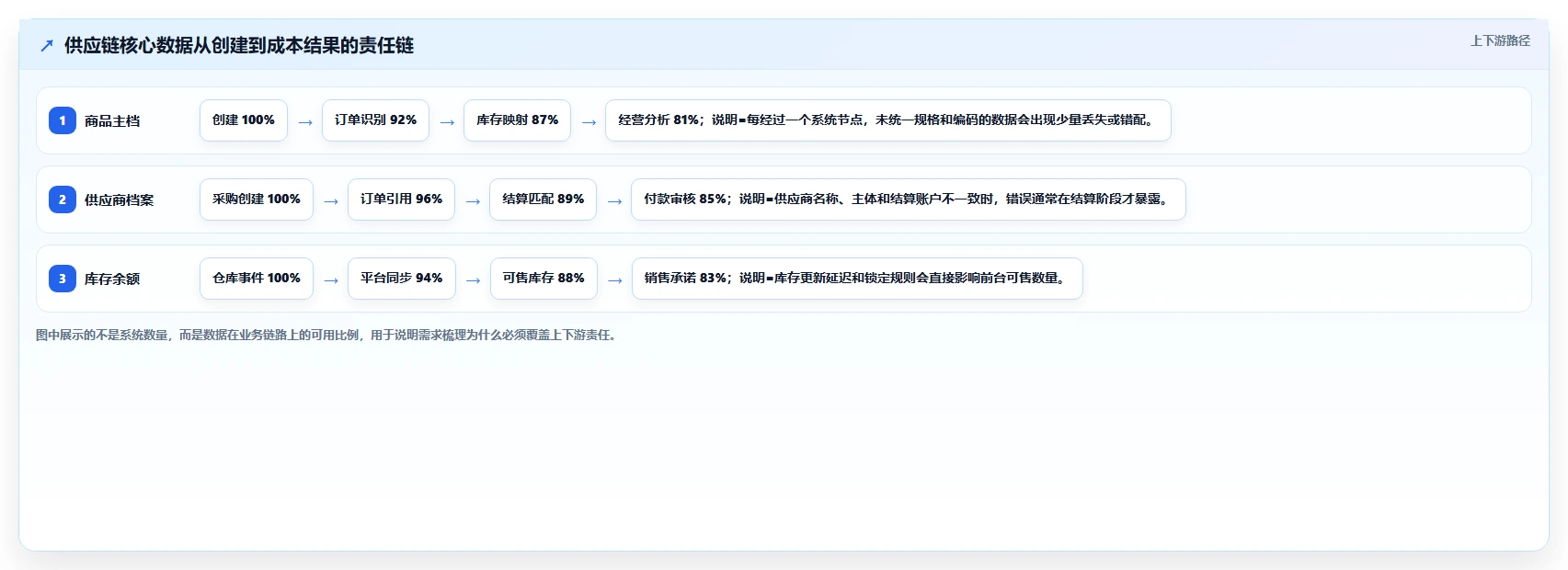Click the number 3 badge for 库存余额
1568x570 pixels.
pyautogui.click(x=63, y=279)
